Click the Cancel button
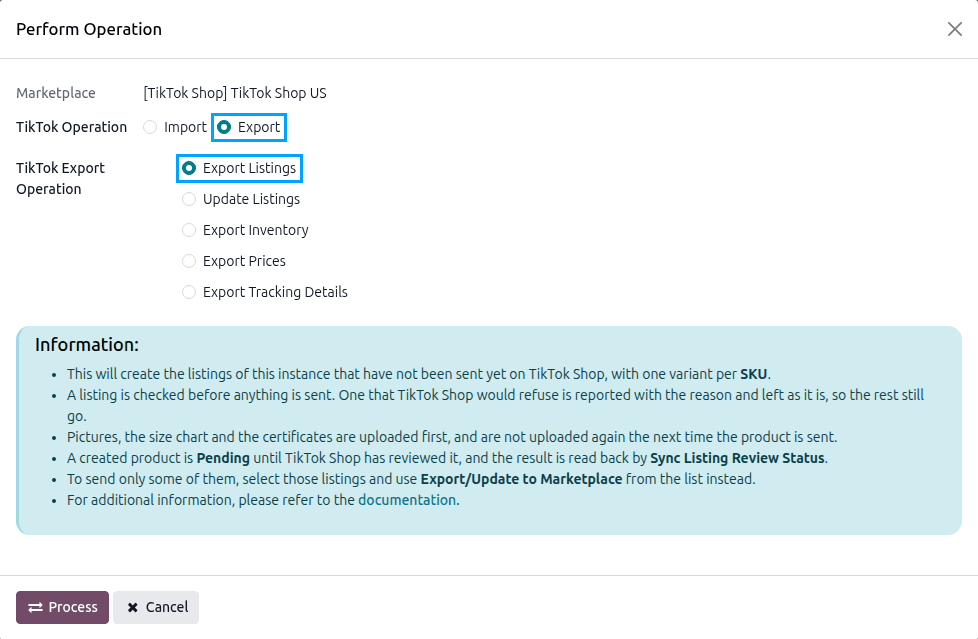The height and width of the screenshot is (639, 978). tap(156, 607)
